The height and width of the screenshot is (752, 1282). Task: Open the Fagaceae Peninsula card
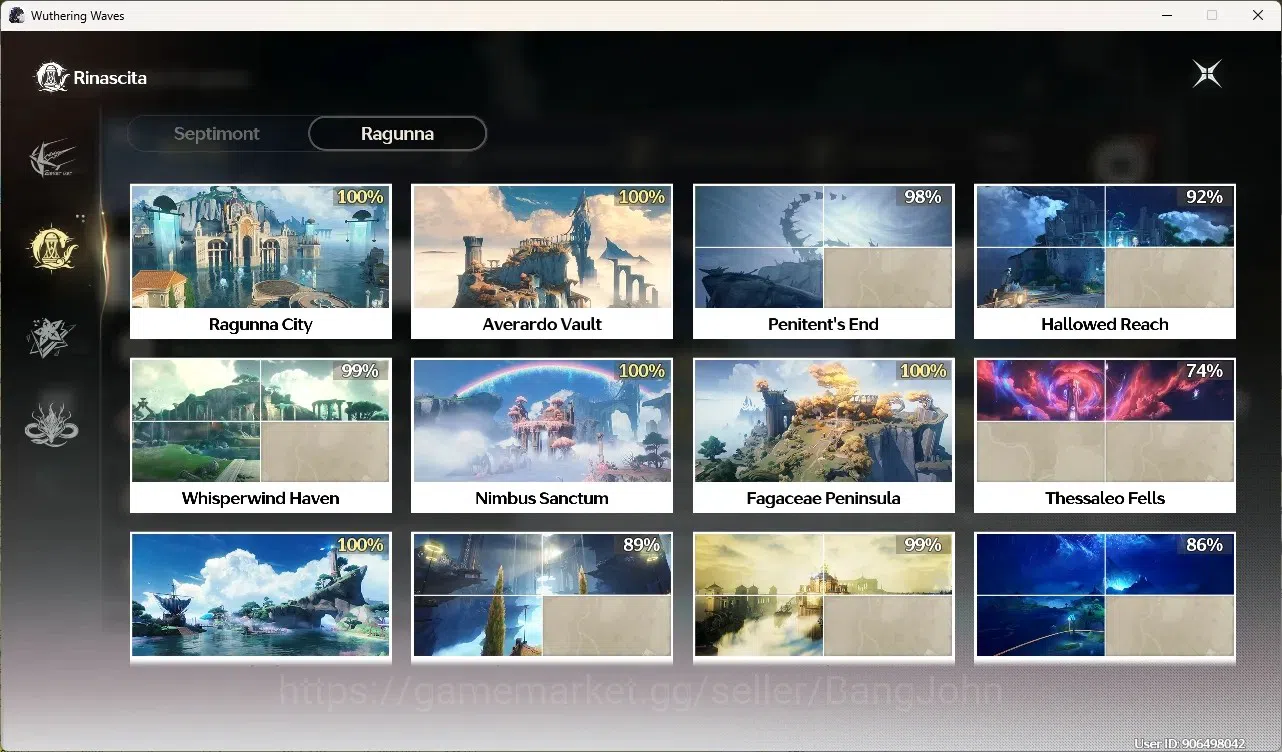tap(824, 435)
